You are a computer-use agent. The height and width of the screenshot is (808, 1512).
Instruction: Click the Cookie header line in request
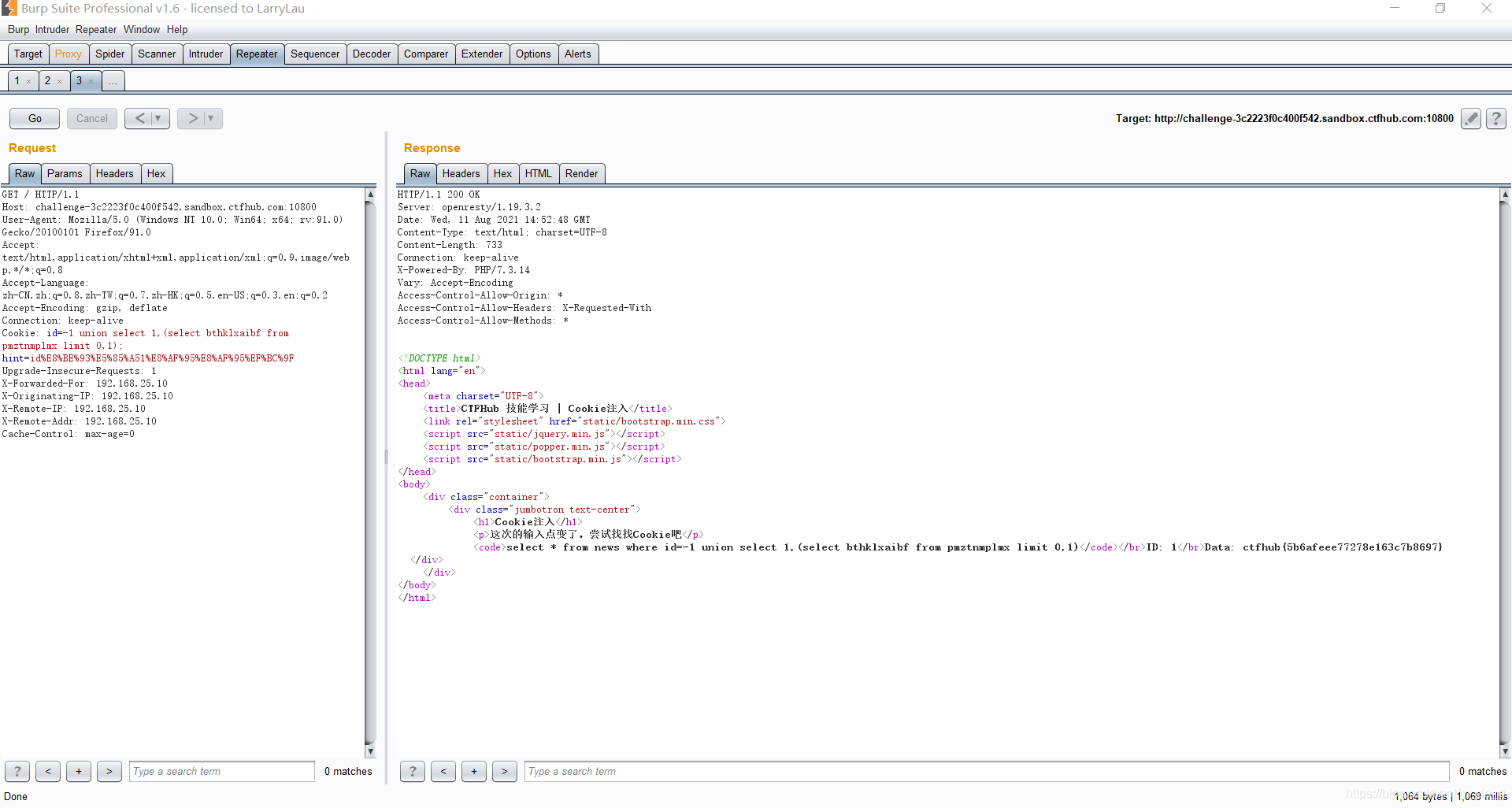[x=146, y=333]
